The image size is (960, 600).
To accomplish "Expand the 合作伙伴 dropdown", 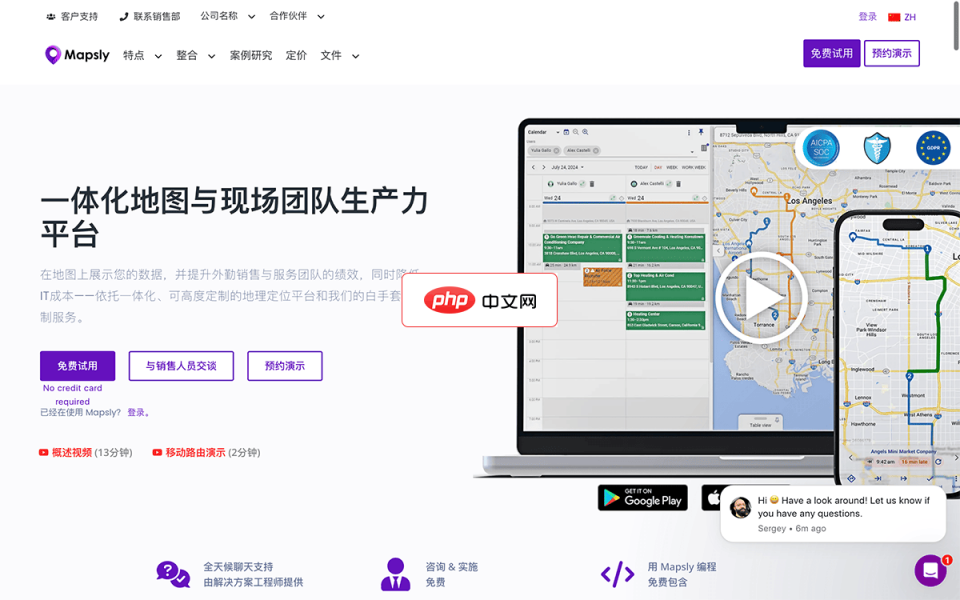I will click(297, 17).
